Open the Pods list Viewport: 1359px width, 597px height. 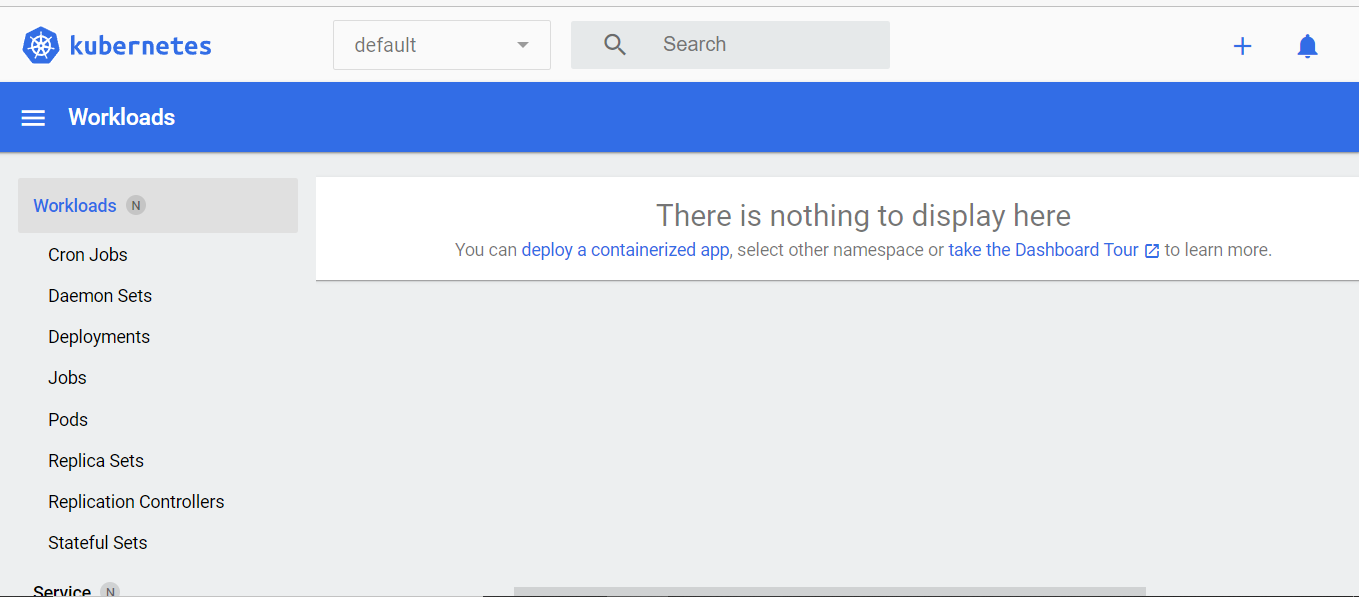(68, 420)
